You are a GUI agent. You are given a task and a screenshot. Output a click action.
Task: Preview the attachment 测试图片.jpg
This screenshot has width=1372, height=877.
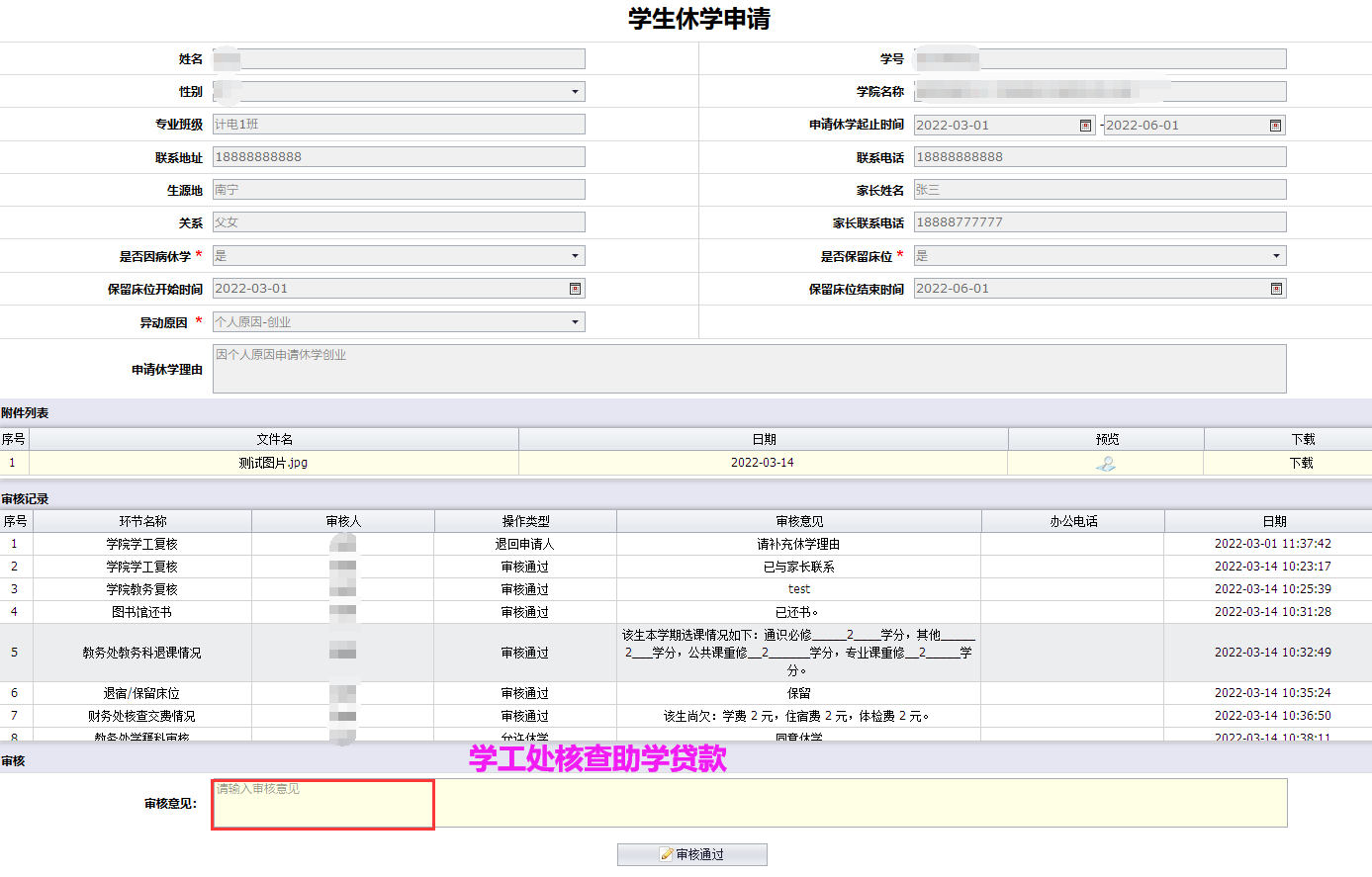pos(1106,464)
